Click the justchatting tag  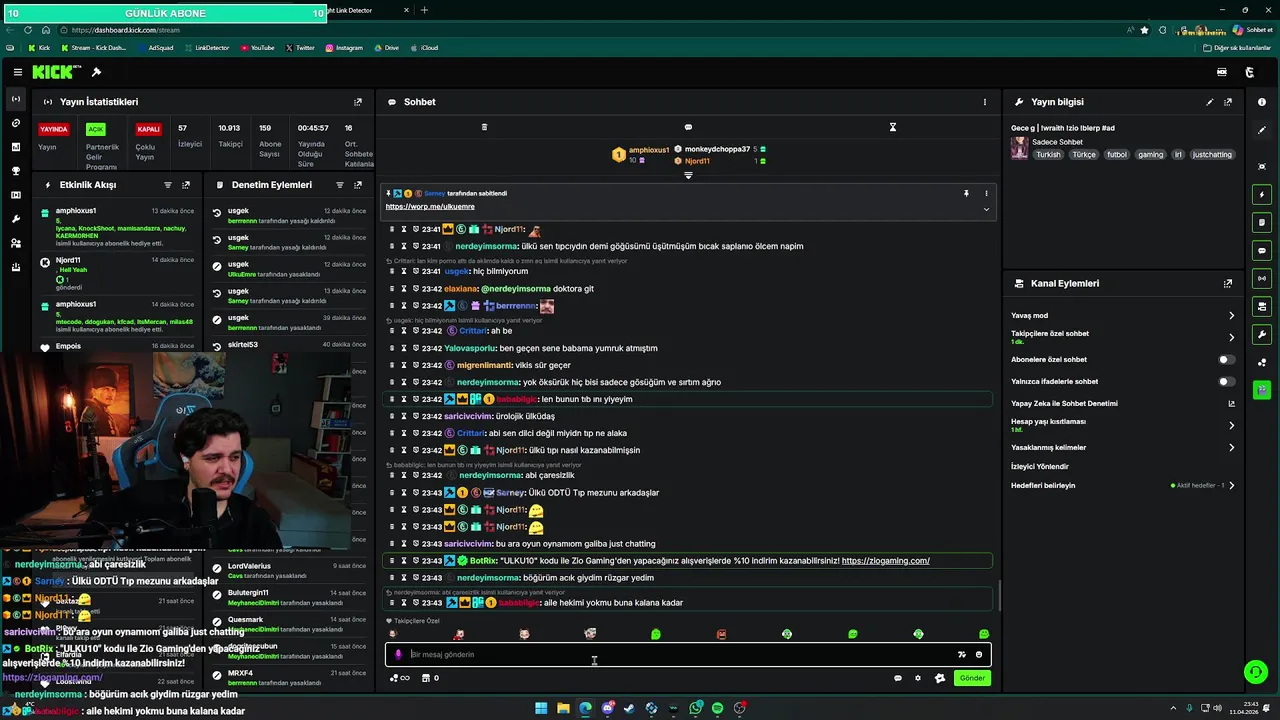(x=1213, y=155)
